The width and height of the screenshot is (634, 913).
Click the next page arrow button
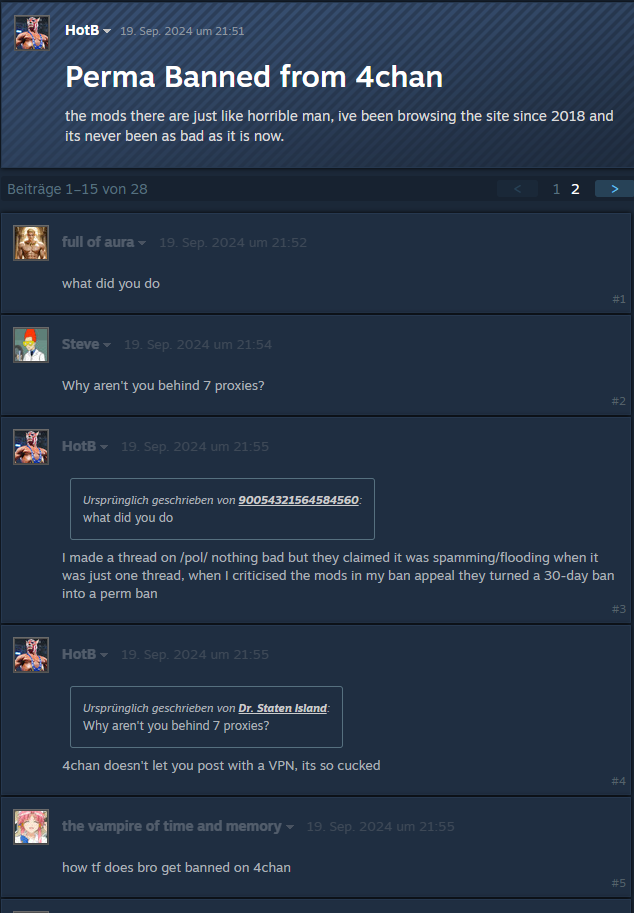(614, 189)
